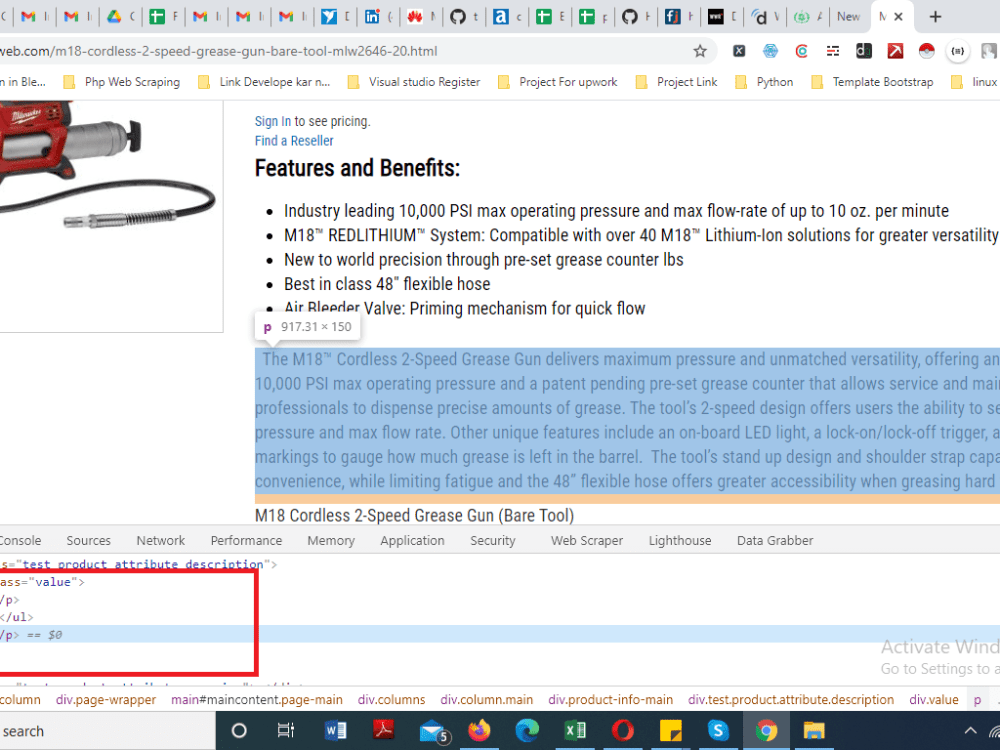Open the linux bookmark folder
The width and height of the screenshot is (1000, 750).
[974, 82]
